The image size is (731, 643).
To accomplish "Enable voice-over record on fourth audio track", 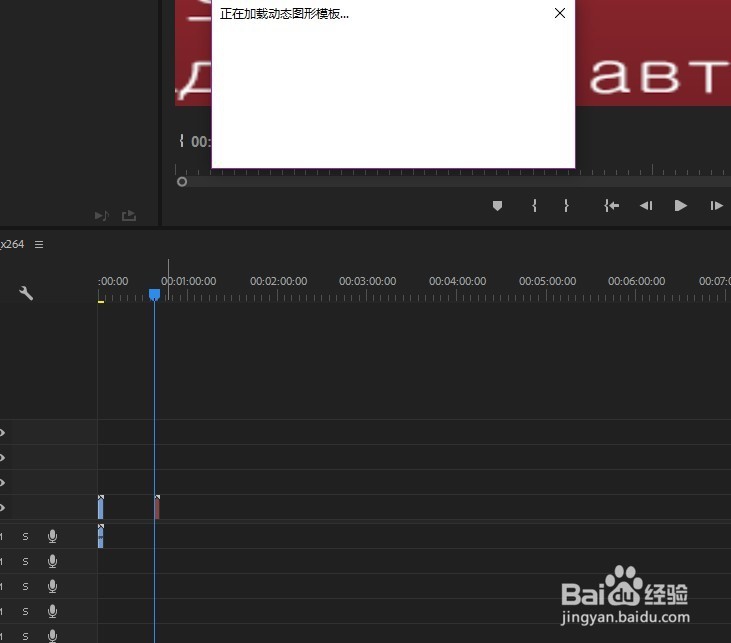I will point(53,611).
